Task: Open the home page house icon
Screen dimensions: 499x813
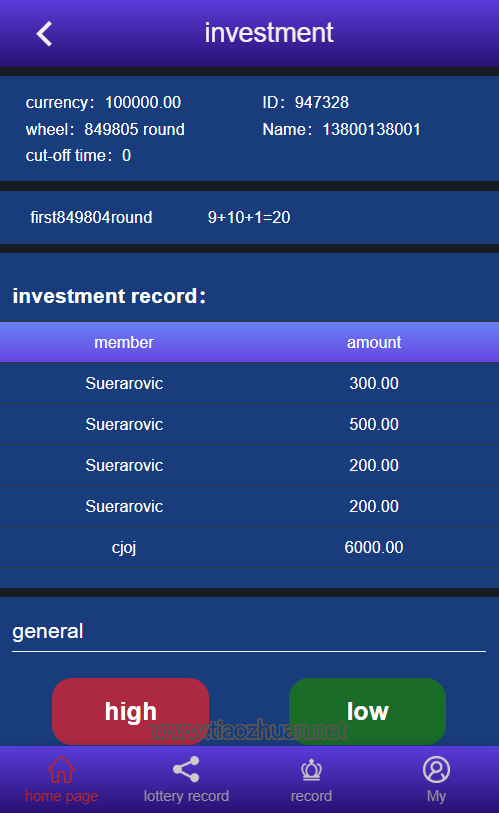Action: (61, 769)
